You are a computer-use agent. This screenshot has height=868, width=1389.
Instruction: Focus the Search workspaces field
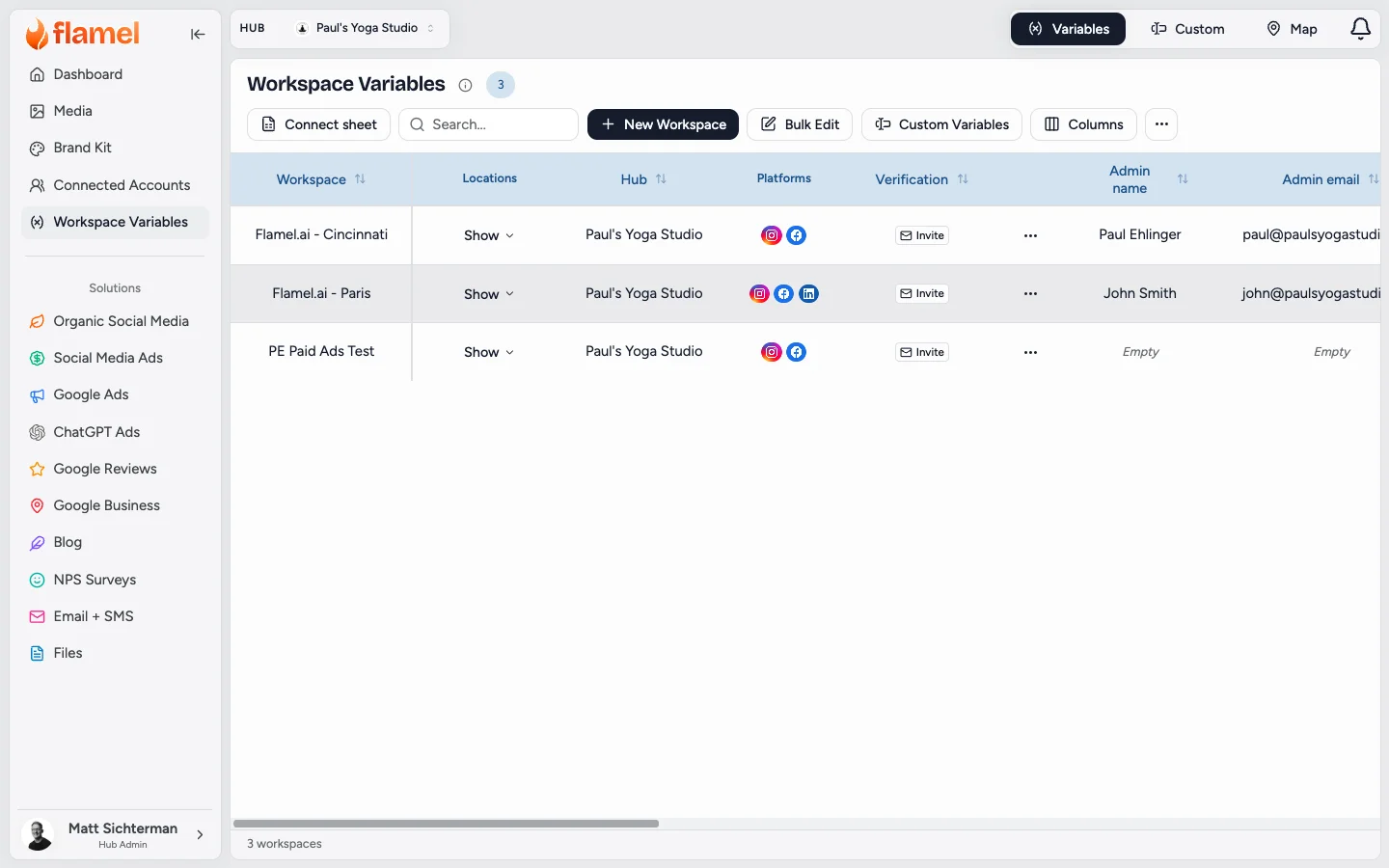tap(488, 124)
